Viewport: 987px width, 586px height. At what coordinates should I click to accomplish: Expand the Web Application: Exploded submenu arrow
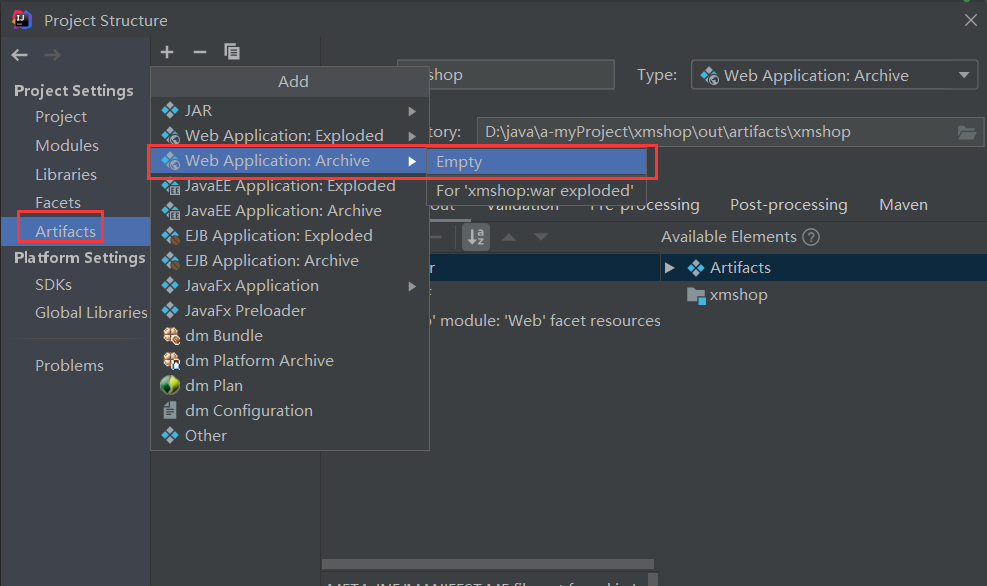tap(412, 136)
